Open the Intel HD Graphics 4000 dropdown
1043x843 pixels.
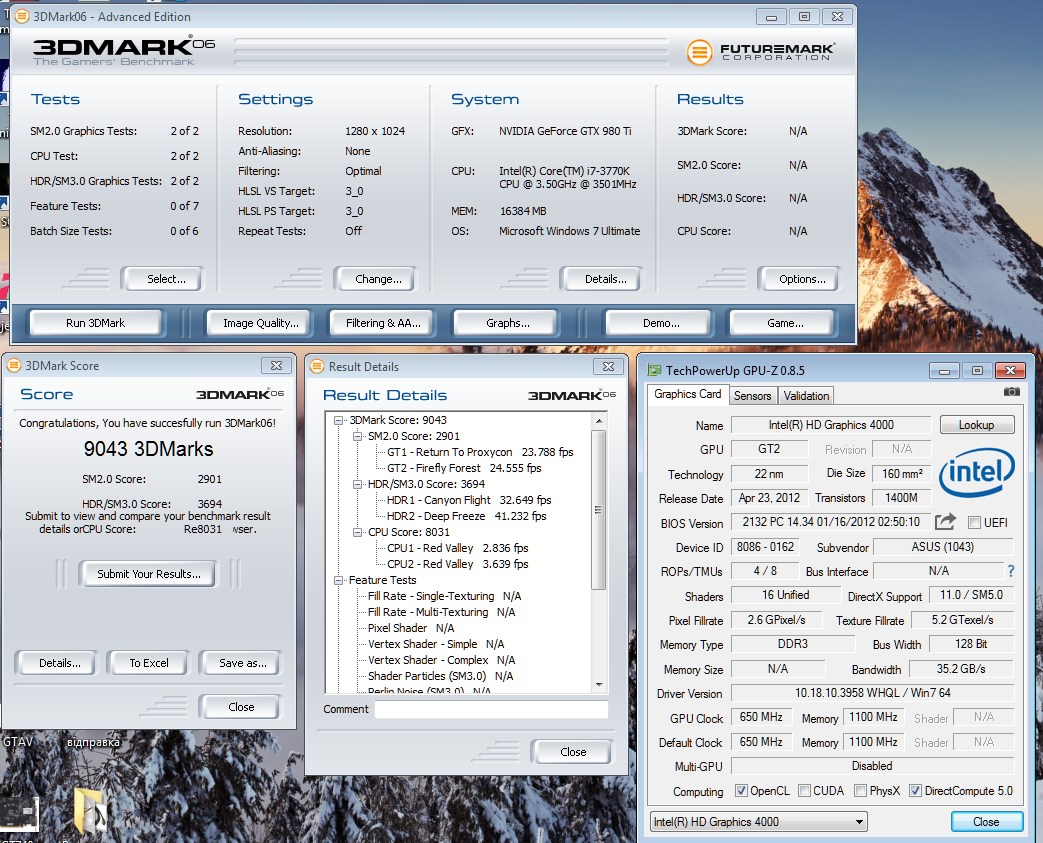pyautogui.click(x=757, y=822)
